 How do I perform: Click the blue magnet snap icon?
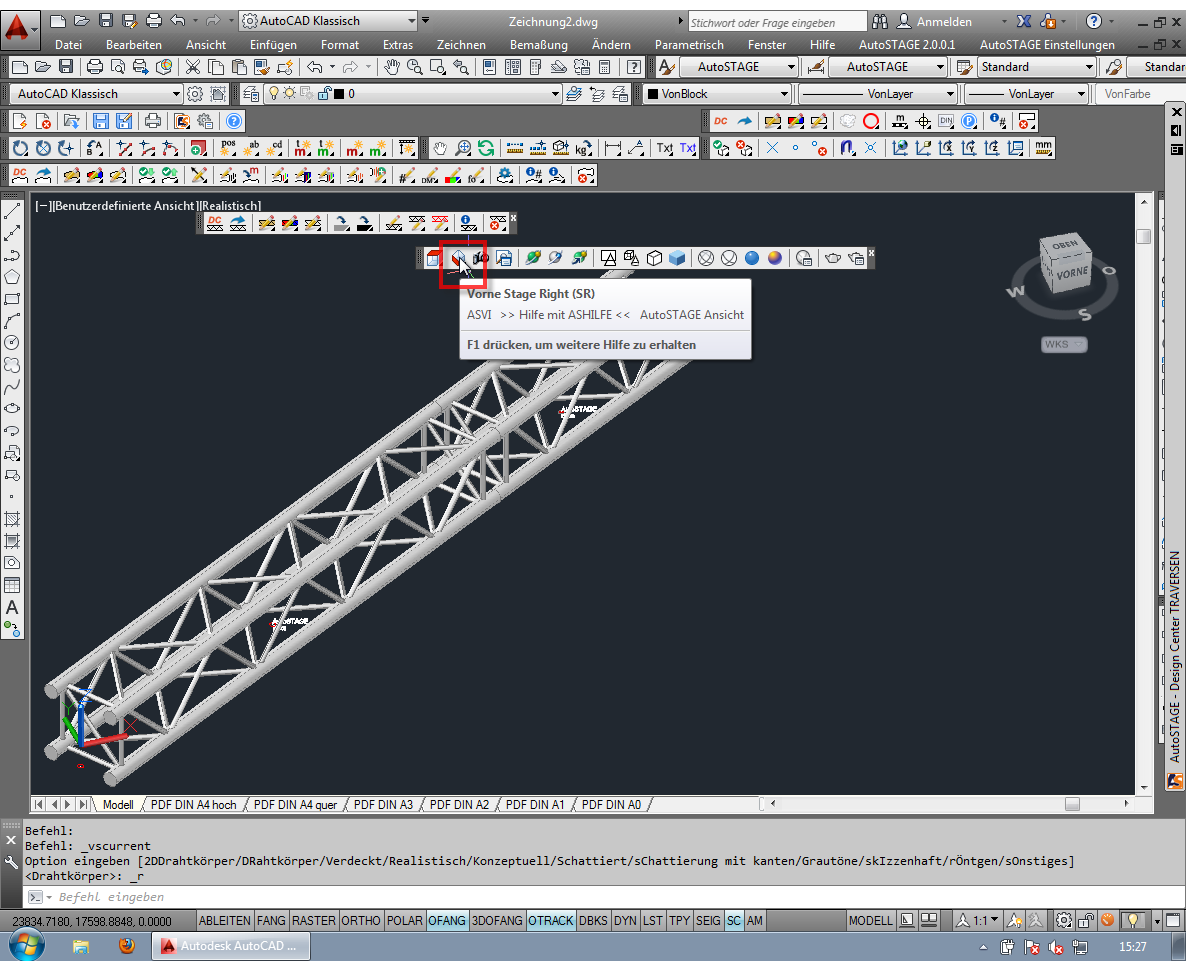click(x=846, y=148)
